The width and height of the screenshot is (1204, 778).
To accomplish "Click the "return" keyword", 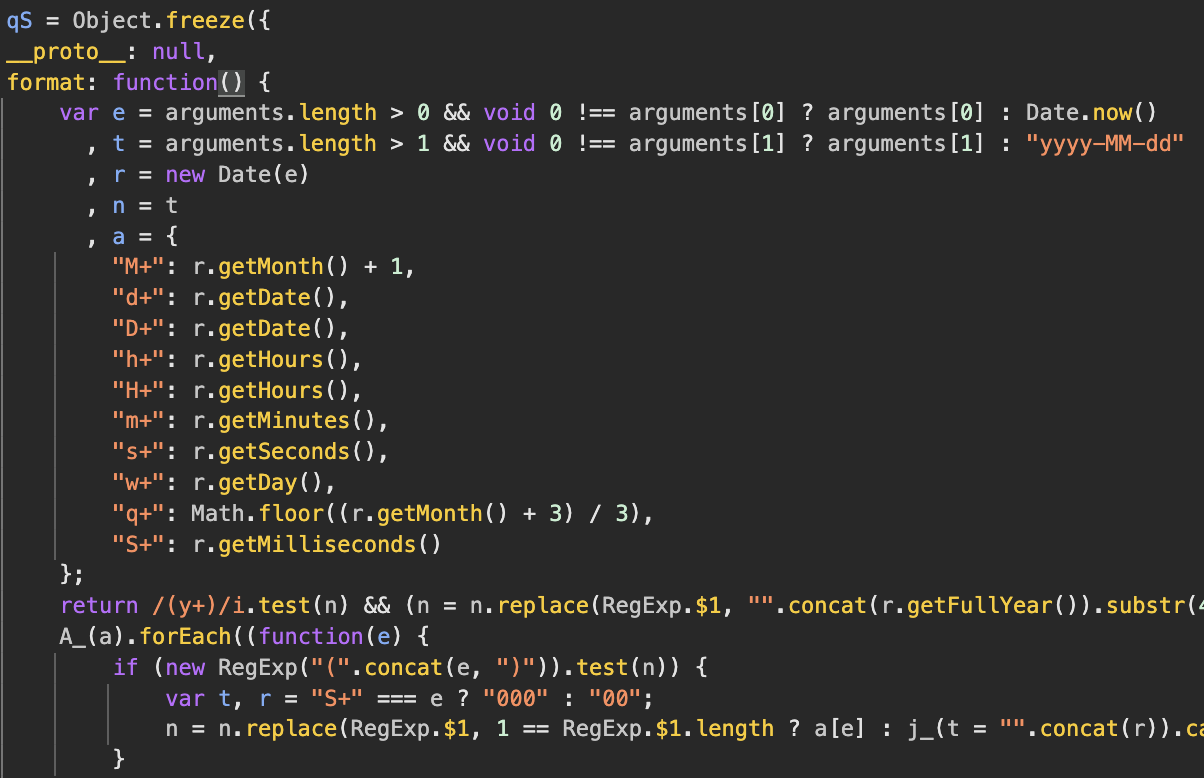I will pos(99,607).
